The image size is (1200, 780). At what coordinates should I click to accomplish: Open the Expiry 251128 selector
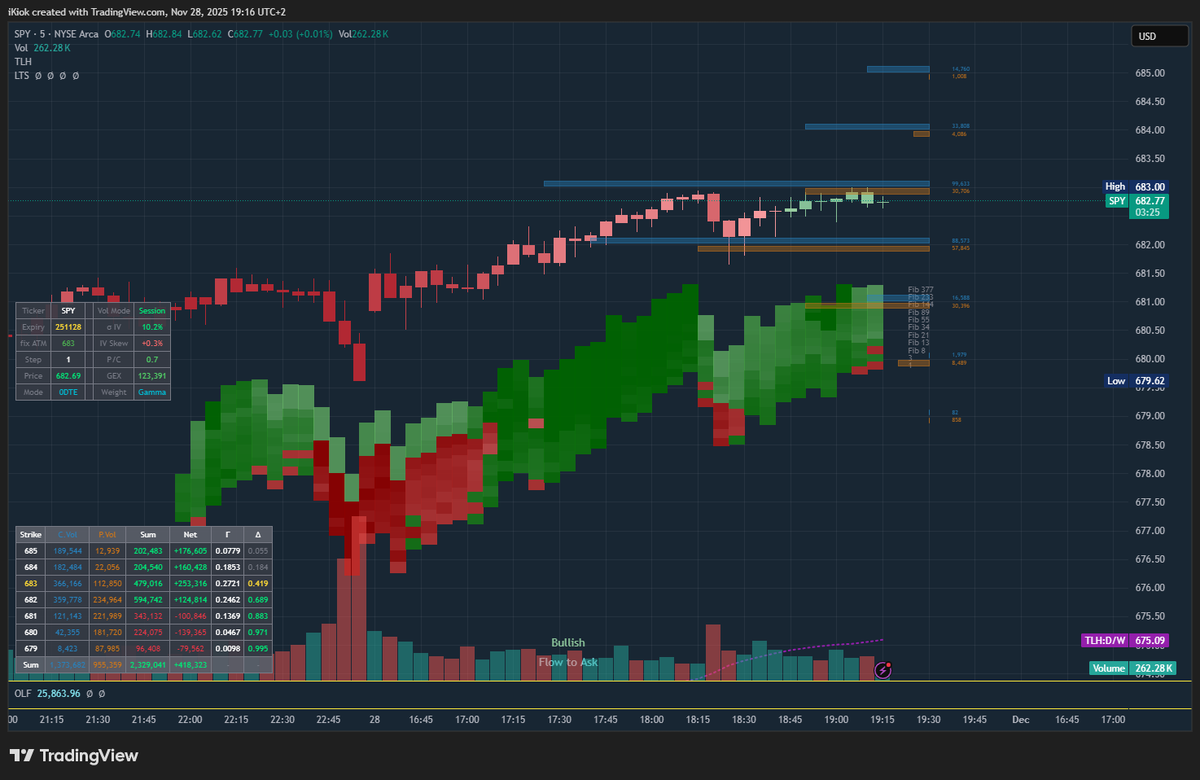click(x=68, y=327)
